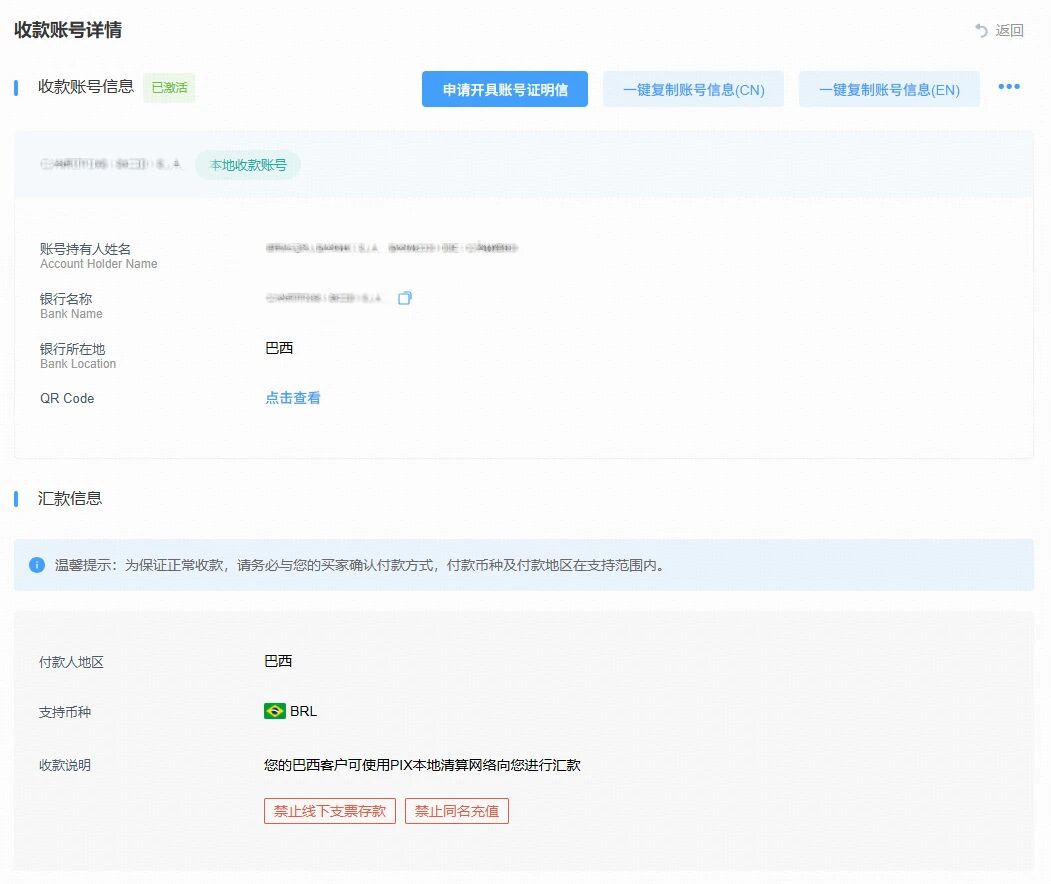Click the copy icon beside the bank name
Viewport: 1051px width, 884px height.
405,297
